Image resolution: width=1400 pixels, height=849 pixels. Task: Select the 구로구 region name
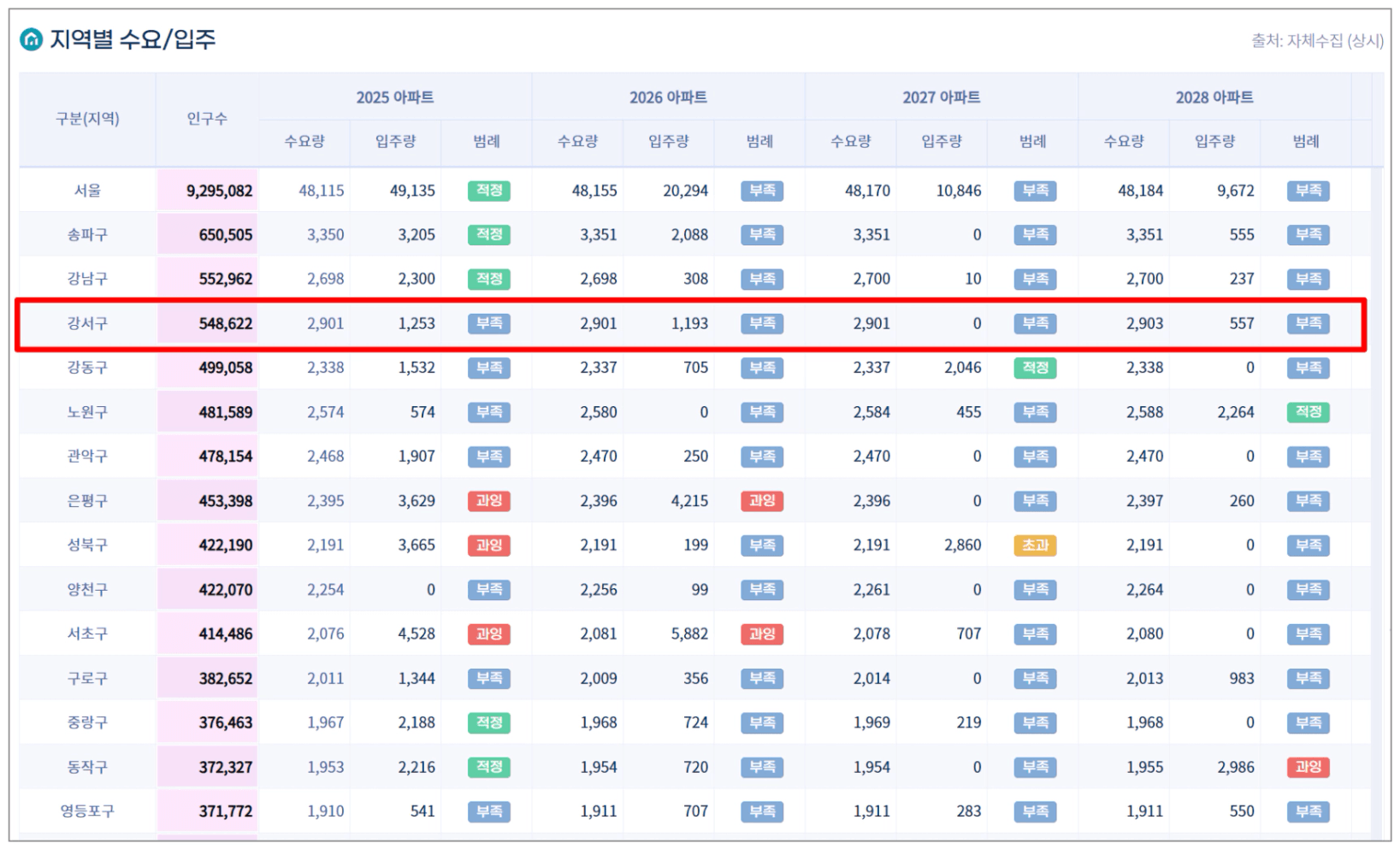pos(87,678)
